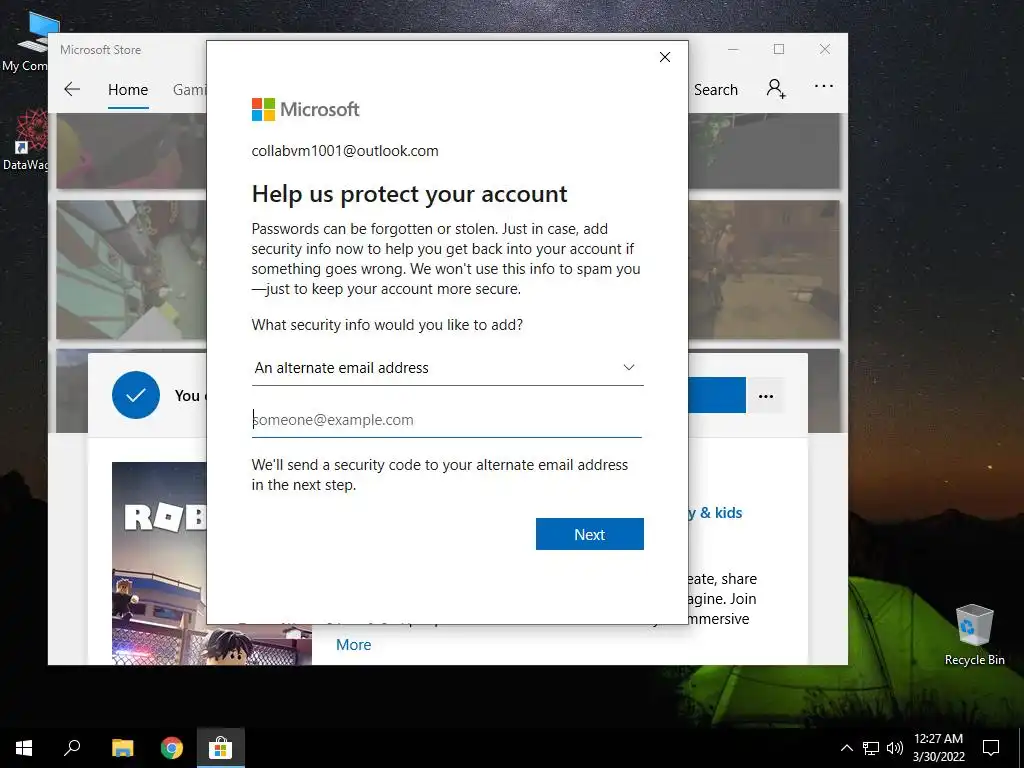1024x768 pixels.
Task: Click the account sign-in icon in Store
Action: click(776, 88)
